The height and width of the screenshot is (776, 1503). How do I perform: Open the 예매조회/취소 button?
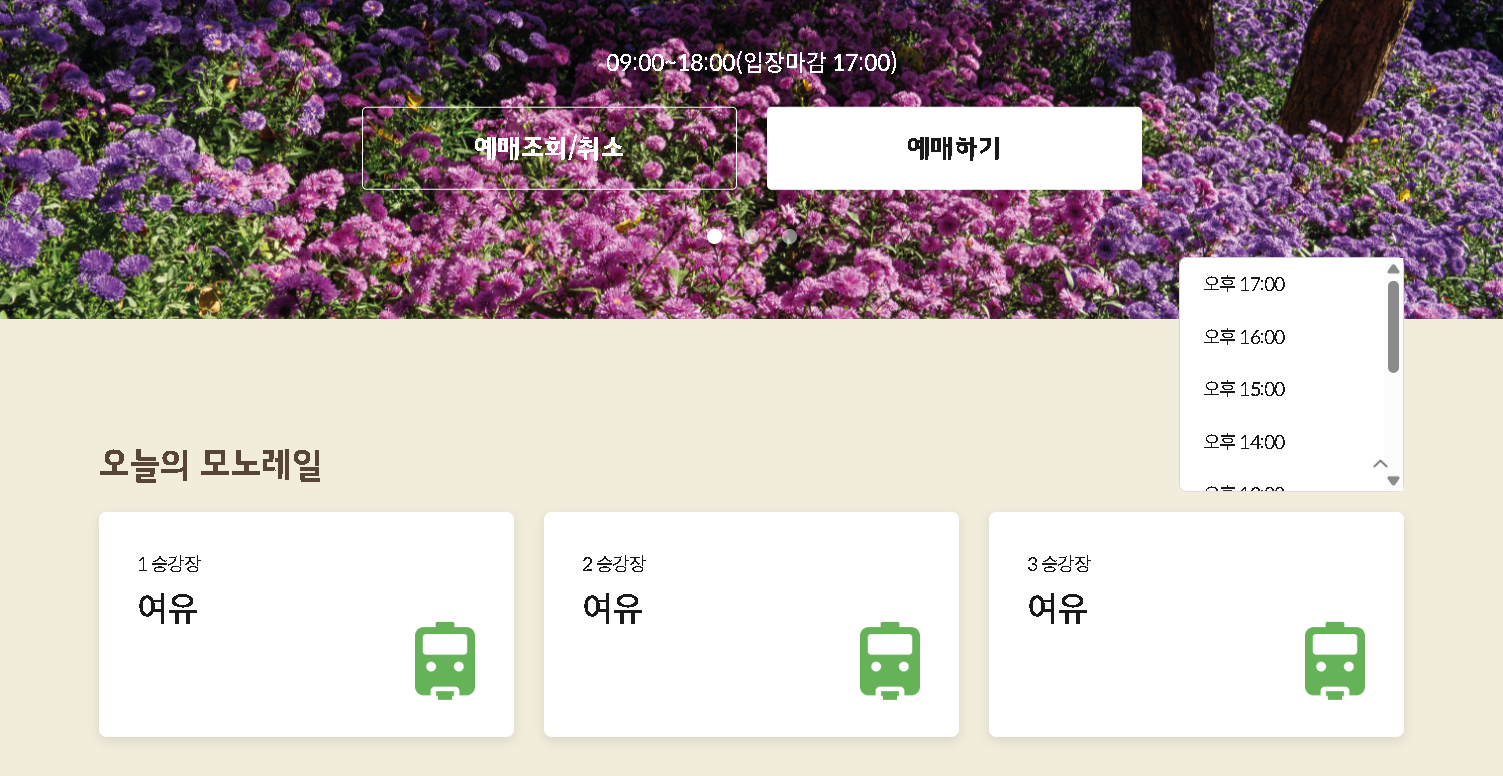coord(549,148)
